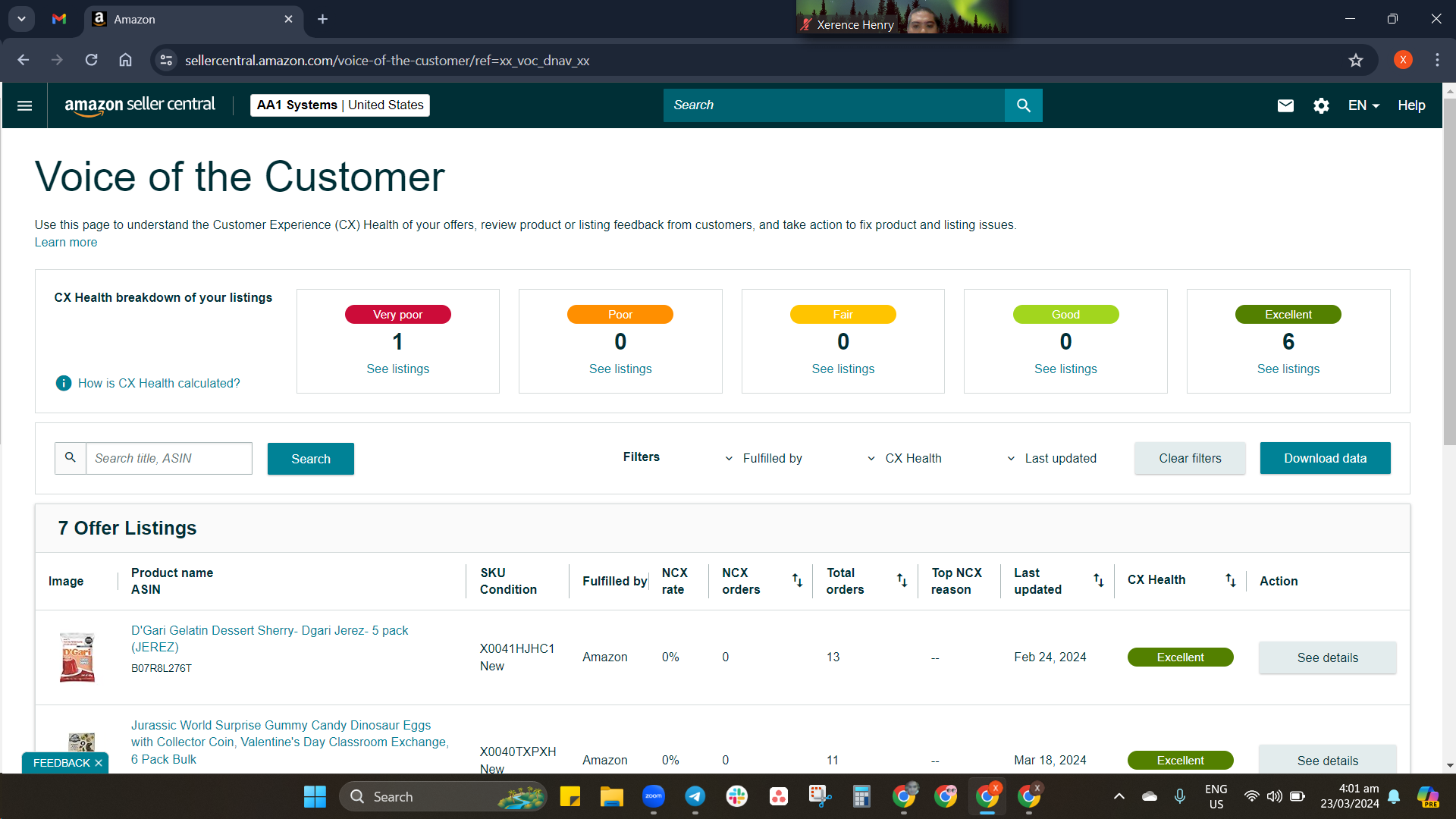The image size is (1456, 819).
Task: Bookmark this page with the star icon
Action: click(1356, 60)
